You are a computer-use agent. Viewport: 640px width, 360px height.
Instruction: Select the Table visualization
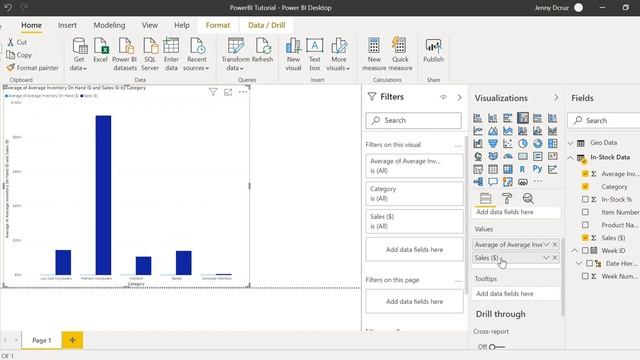coord(493,169)
